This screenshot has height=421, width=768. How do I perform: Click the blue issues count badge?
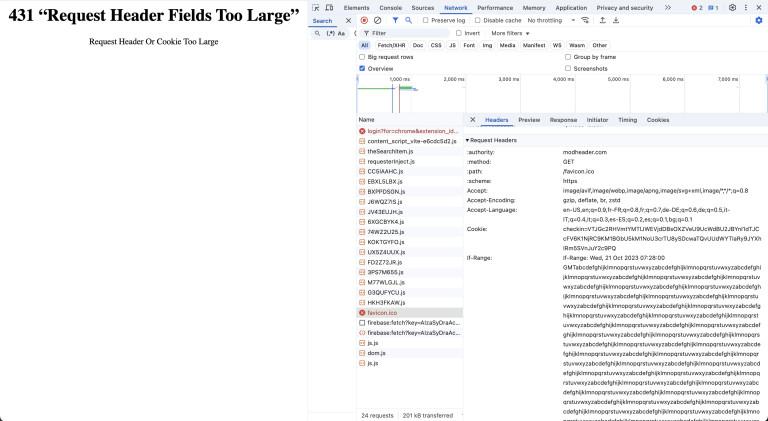[713, 8]
